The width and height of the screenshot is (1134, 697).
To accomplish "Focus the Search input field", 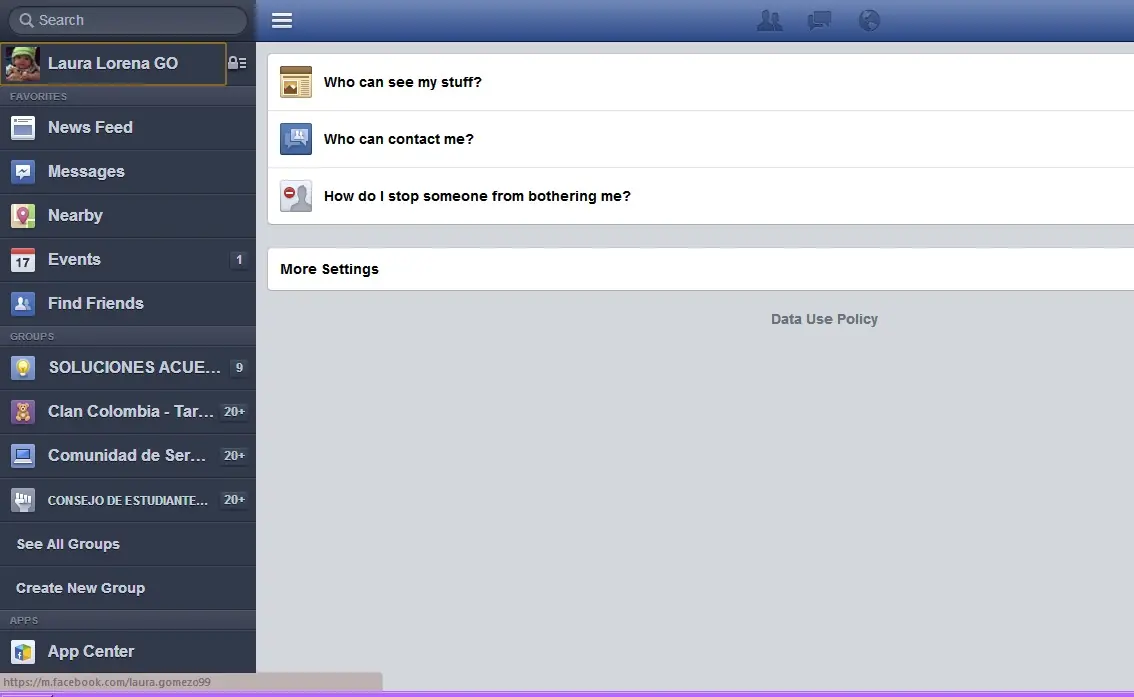I will 128,20.
